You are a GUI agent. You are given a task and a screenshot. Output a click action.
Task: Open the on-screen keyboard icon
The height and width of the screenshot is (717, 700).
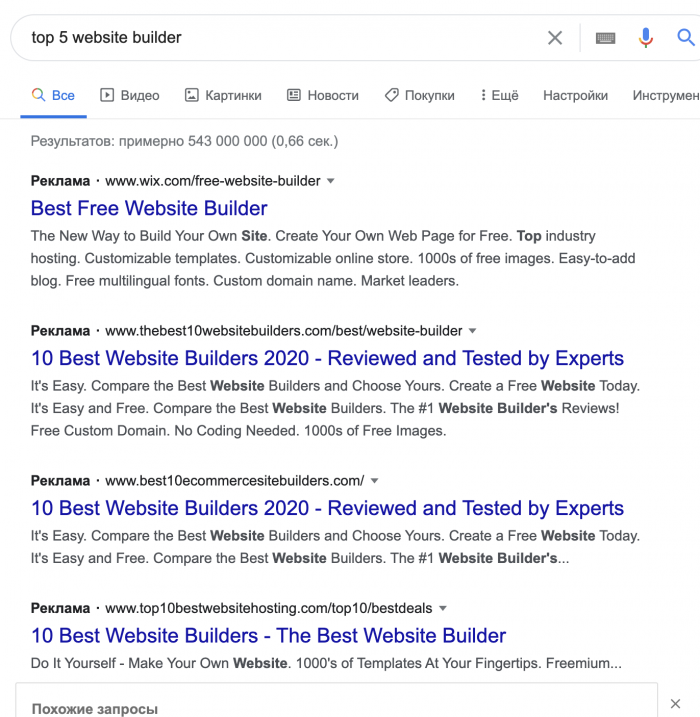(605, 38)
